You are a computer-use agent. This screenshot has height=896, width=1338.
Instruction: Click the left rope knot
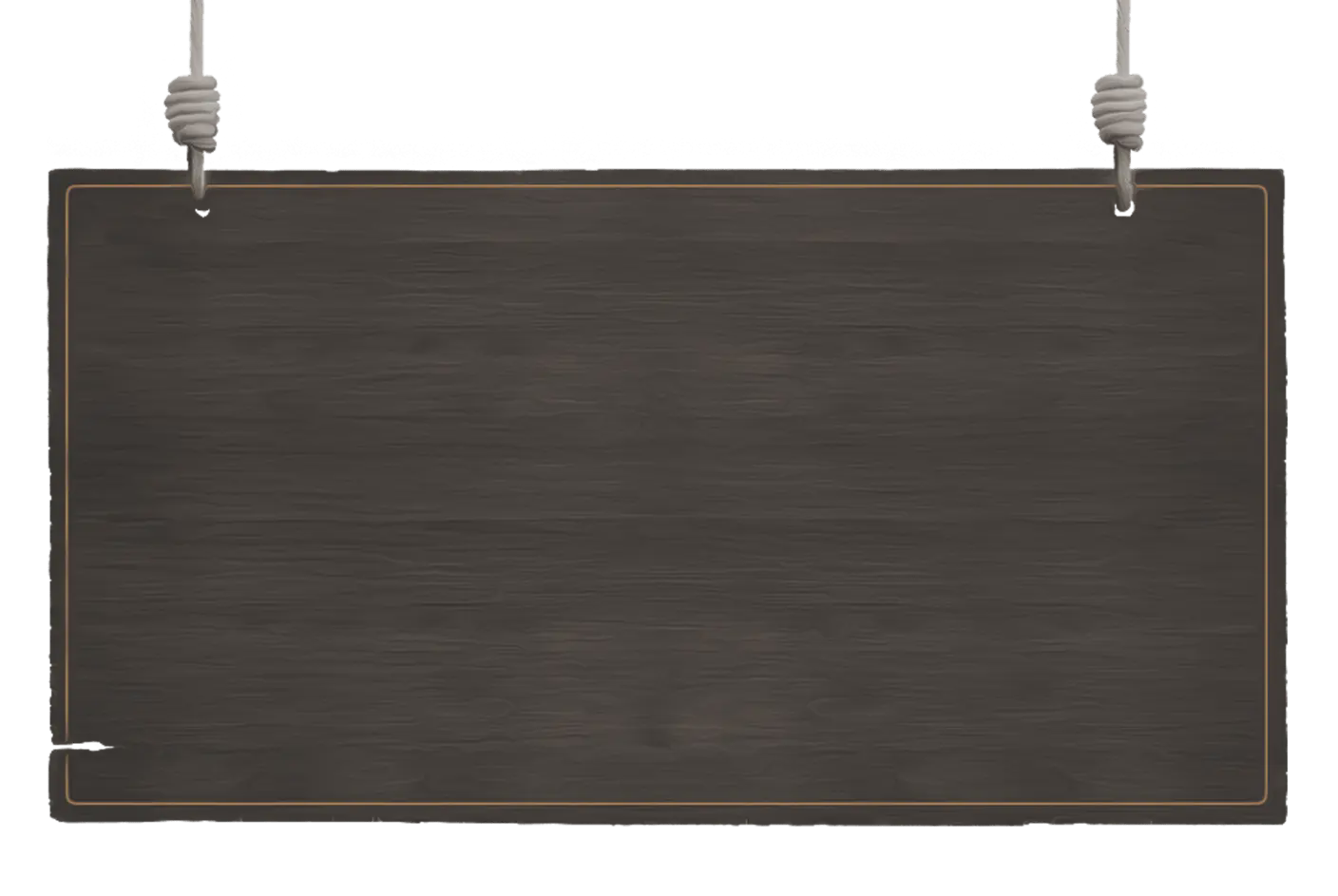pyautogui.click(x=193, y=112)
